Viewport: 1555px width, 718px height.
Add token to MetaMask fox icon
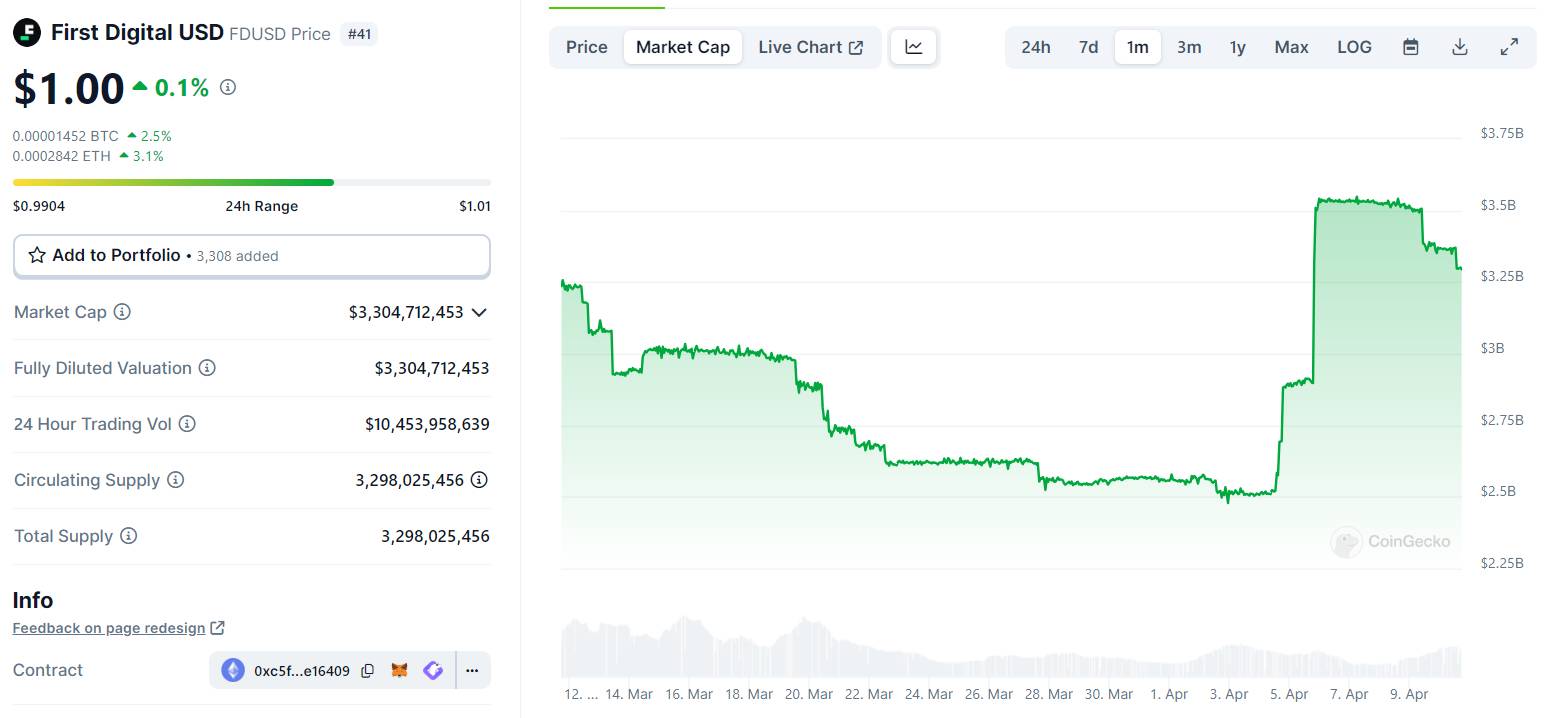click(399, 670)
